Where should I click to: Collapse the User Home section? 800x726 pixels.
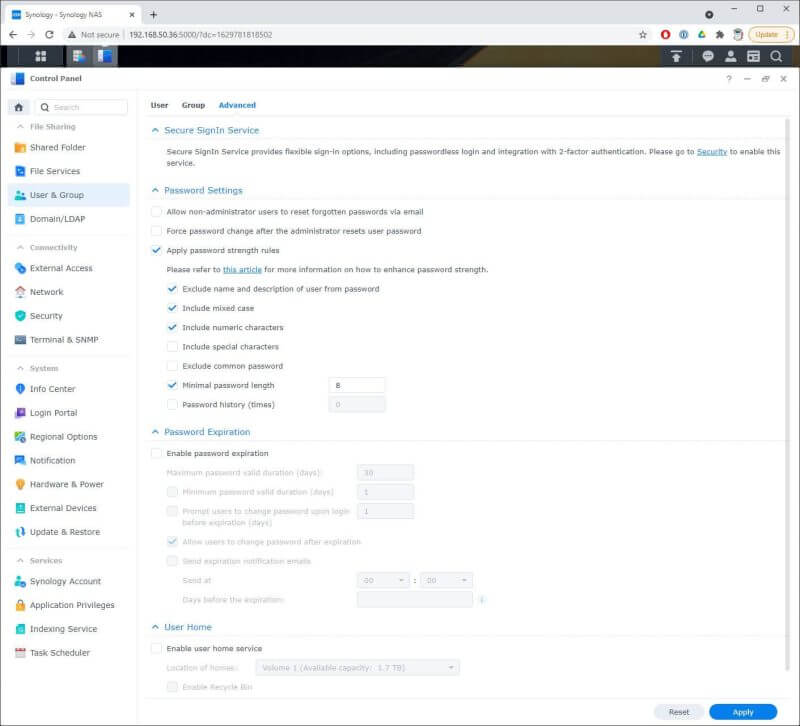click(154, 627)
